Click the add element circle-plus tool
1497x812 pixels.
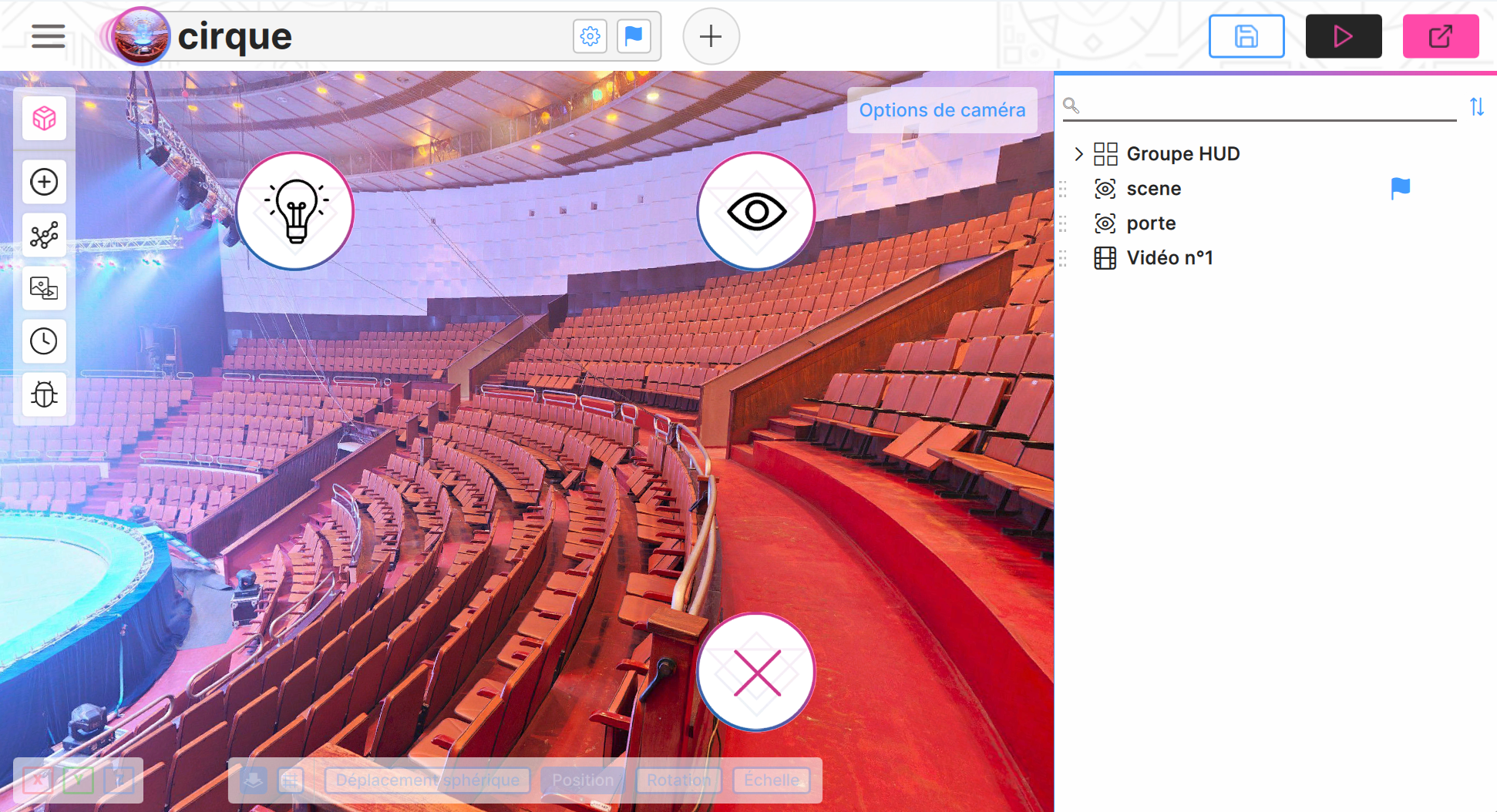click(44, 182)
